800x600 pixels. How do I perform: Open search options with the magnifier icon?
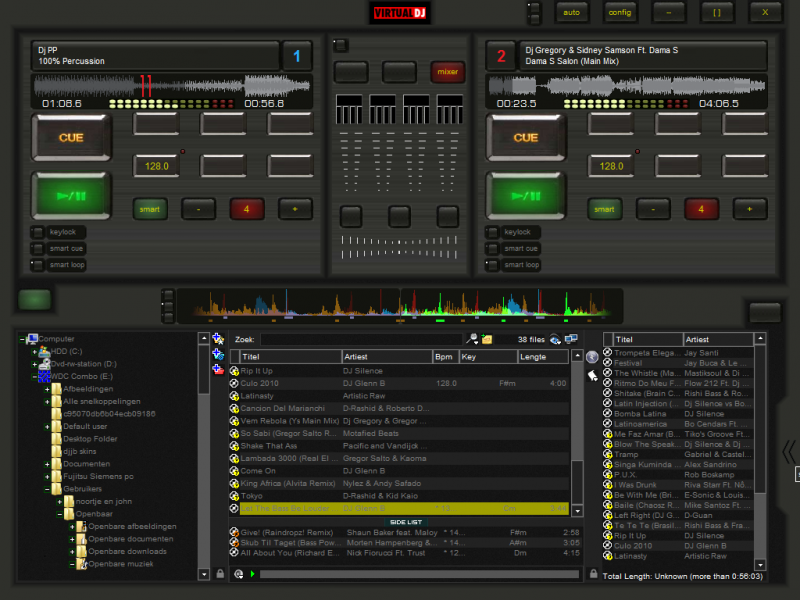(472, 339)
